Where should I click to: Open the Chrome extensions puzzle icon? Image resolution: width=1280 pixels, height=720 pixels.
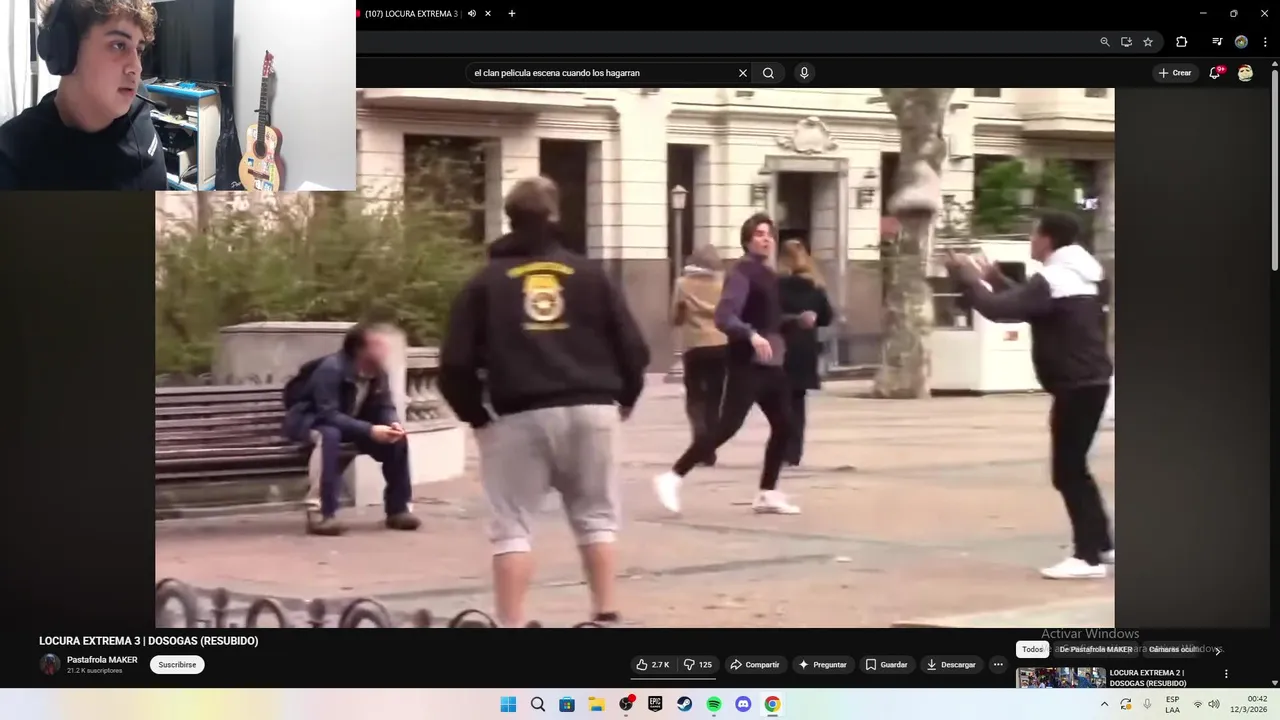(1181, 42)
